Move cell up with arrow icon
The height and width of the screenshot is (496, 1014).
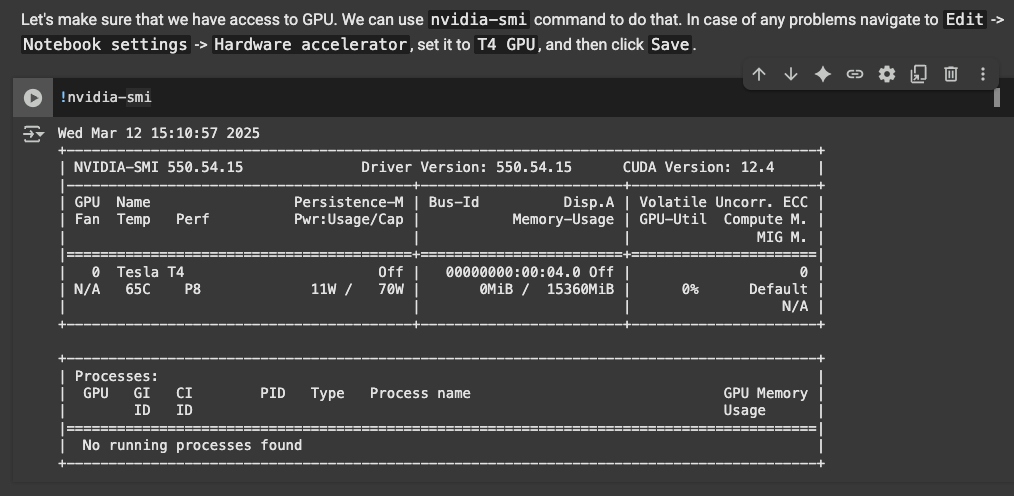click(759, 74)
